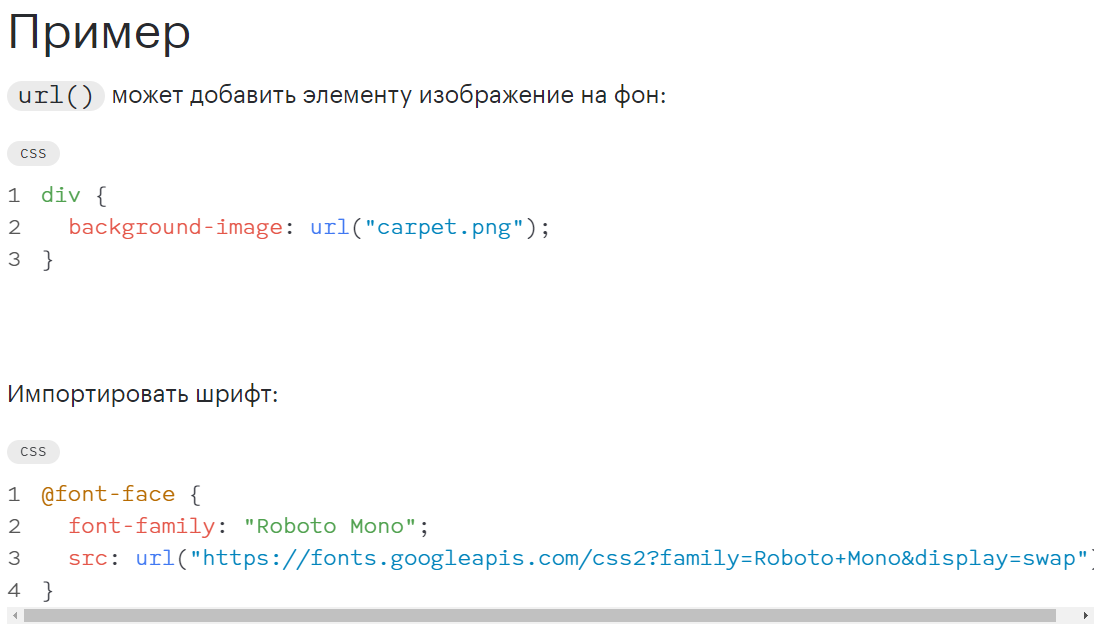Click the url function in background-image line
Screen dimensions: 1104x638
coord(330,227)
